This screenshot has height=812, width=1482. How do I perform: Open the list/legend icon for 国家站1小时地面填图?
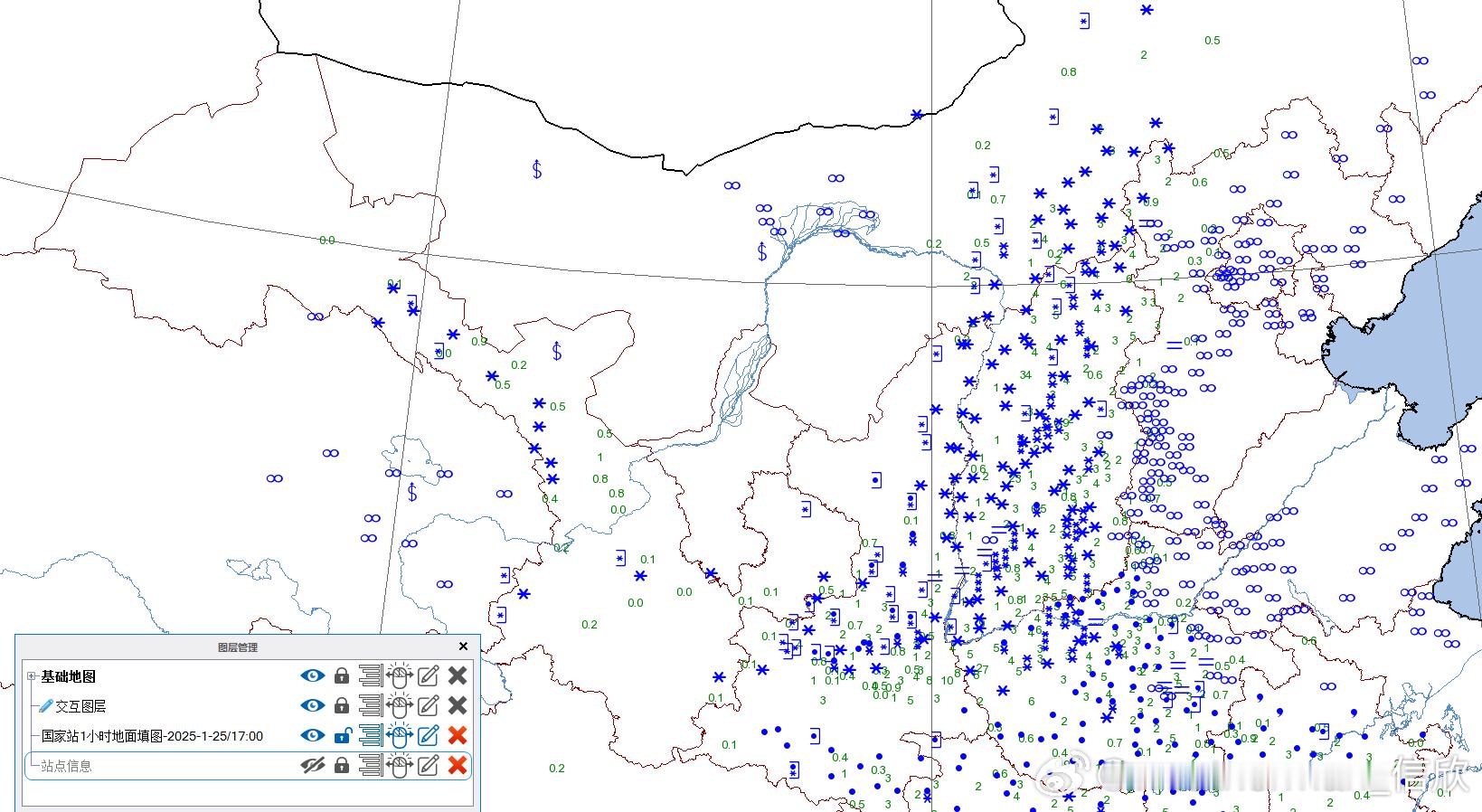click(371, 735)
